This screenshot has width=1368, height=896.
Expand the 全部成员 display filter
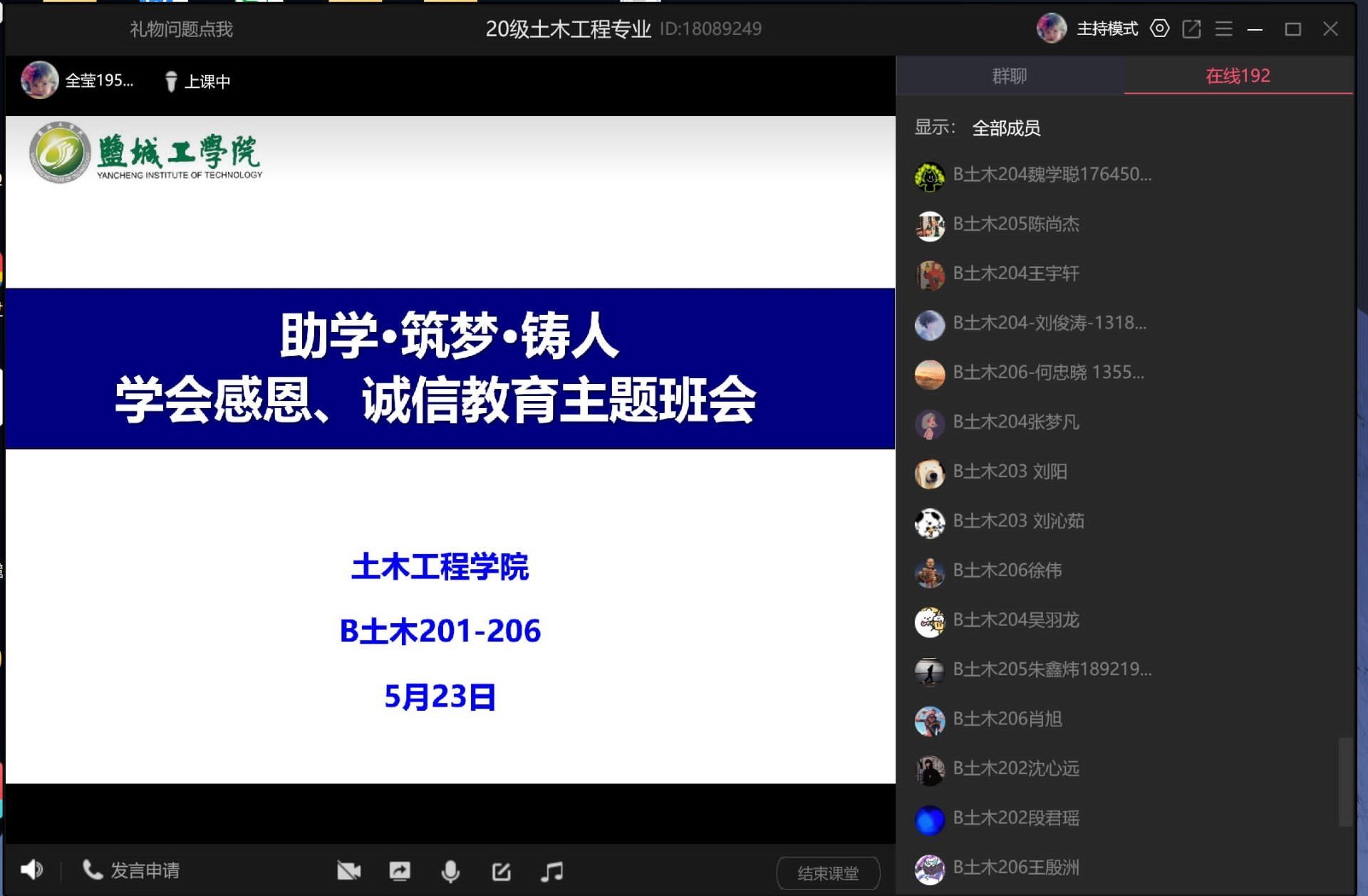click(1006, 128)
